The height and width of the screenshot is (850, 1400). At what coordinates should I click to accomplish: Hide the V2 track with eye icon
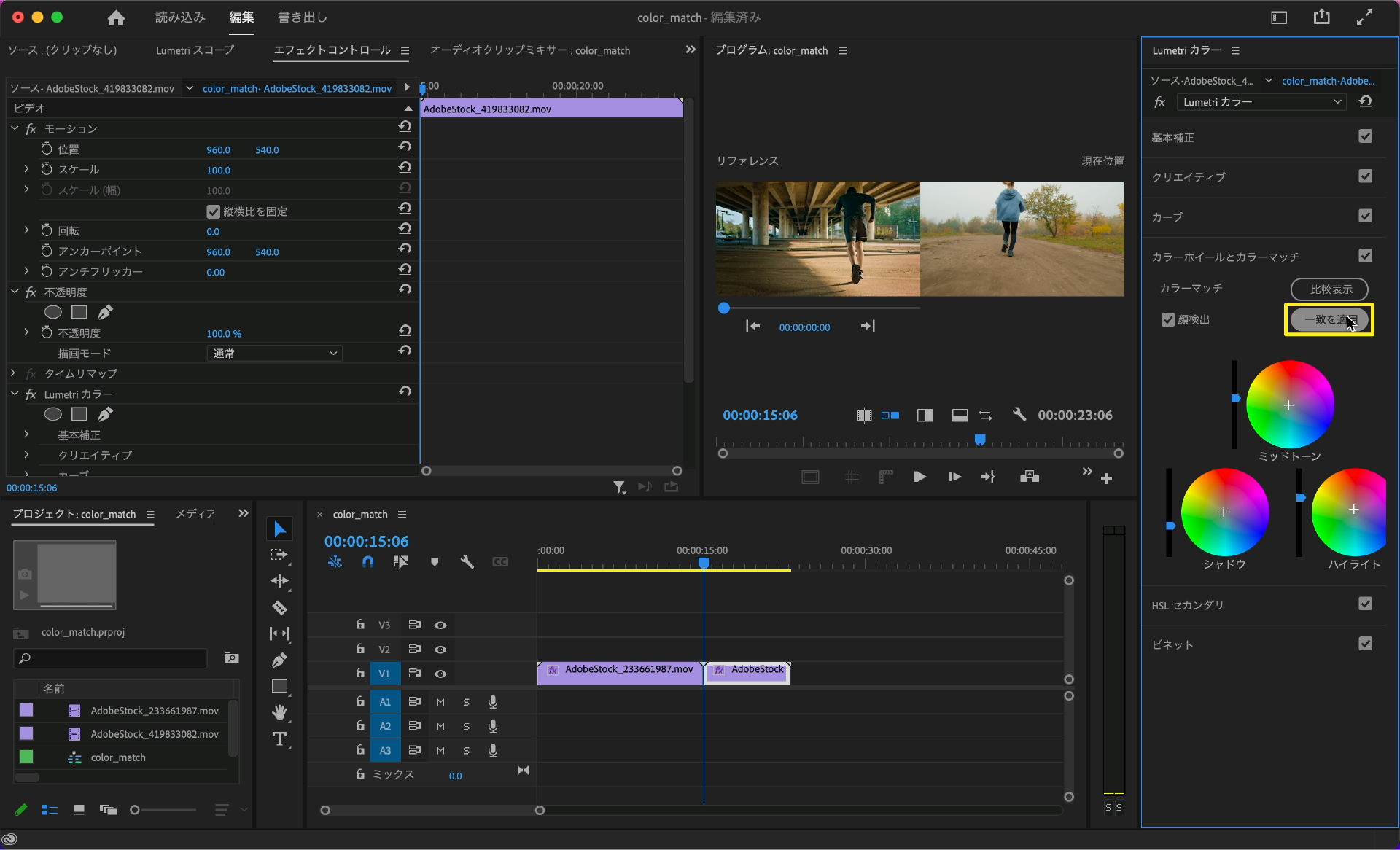pyautogui.click(x=440, y=649)
